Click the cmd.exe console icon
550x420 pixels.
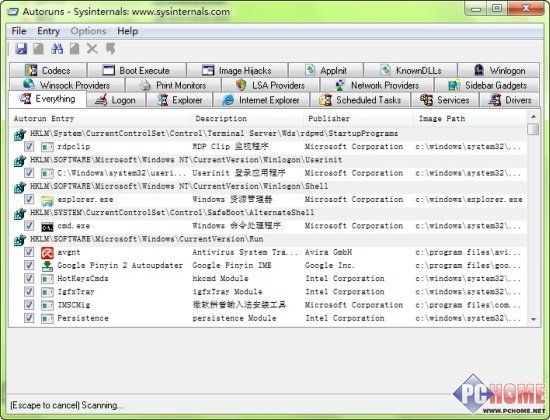tap(47, 227)
